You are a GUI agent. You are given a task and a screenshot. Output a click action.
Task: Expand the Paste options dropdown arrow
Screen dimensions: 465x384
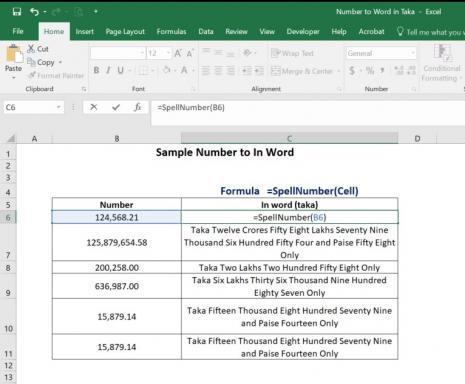(x=14, y=78)
